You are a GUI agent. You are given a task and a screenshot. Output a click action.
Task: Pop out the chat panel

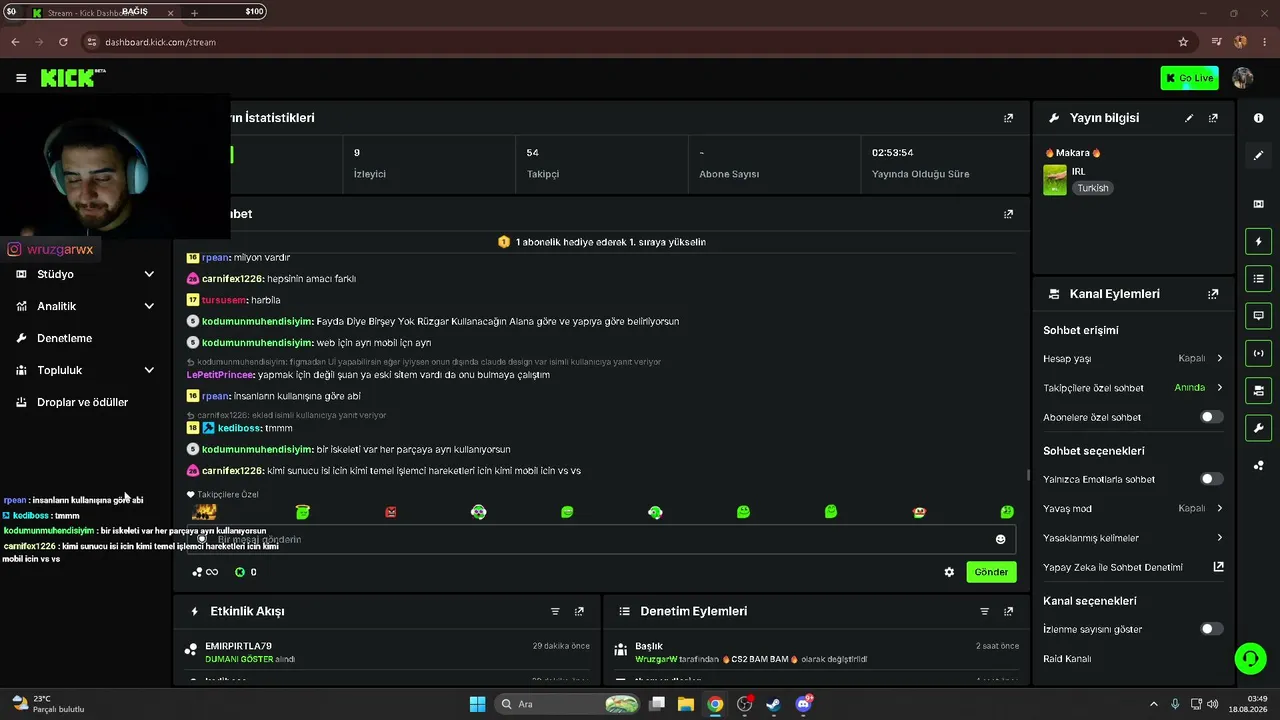click(x=1008, y=214)
